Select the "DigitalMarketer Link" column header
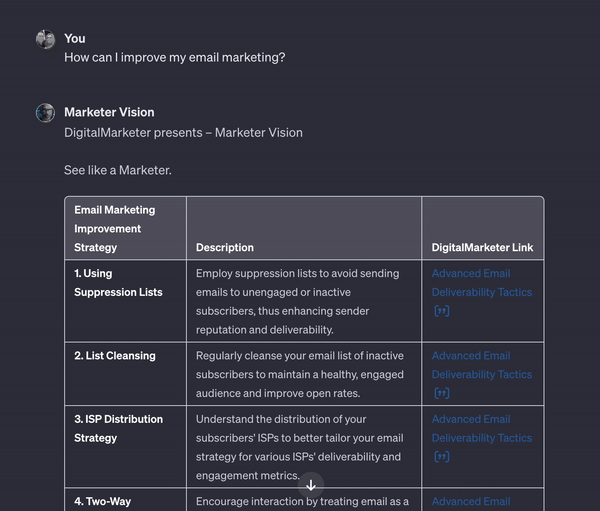 point(482,247)
